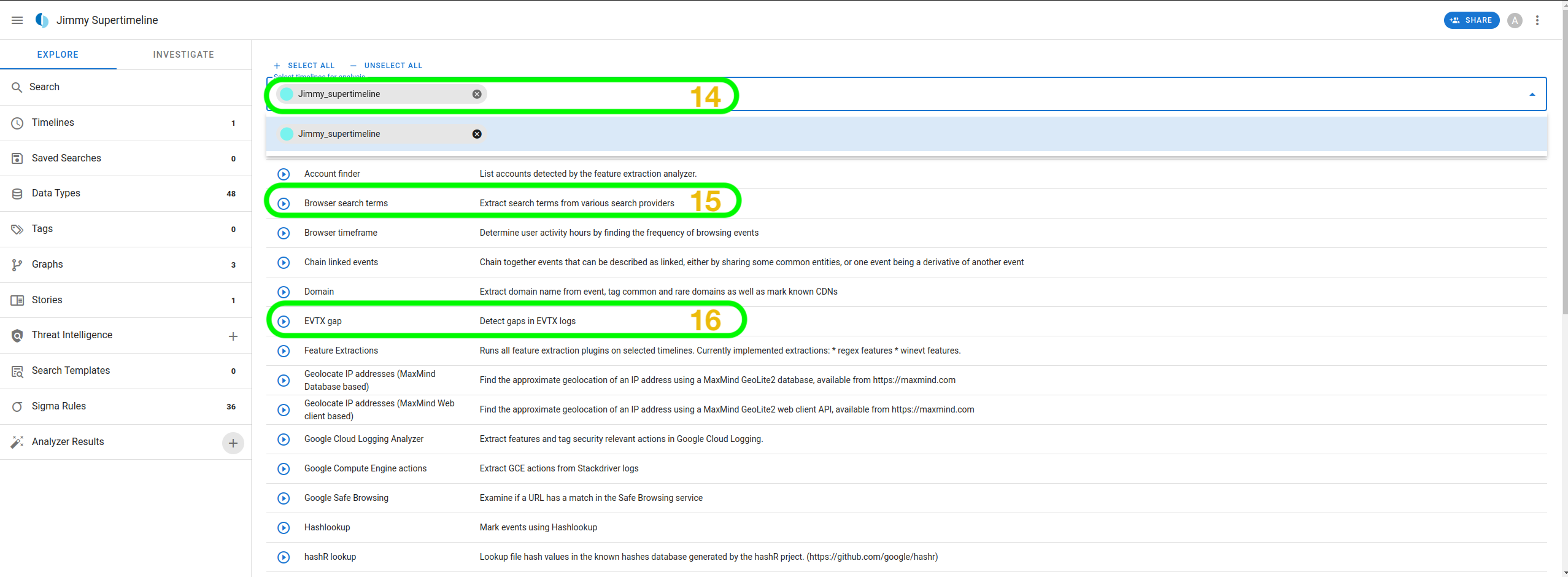The image size is (1568, 577).
Task: Switch to the Investigate tab
Action: coord(183,55)
